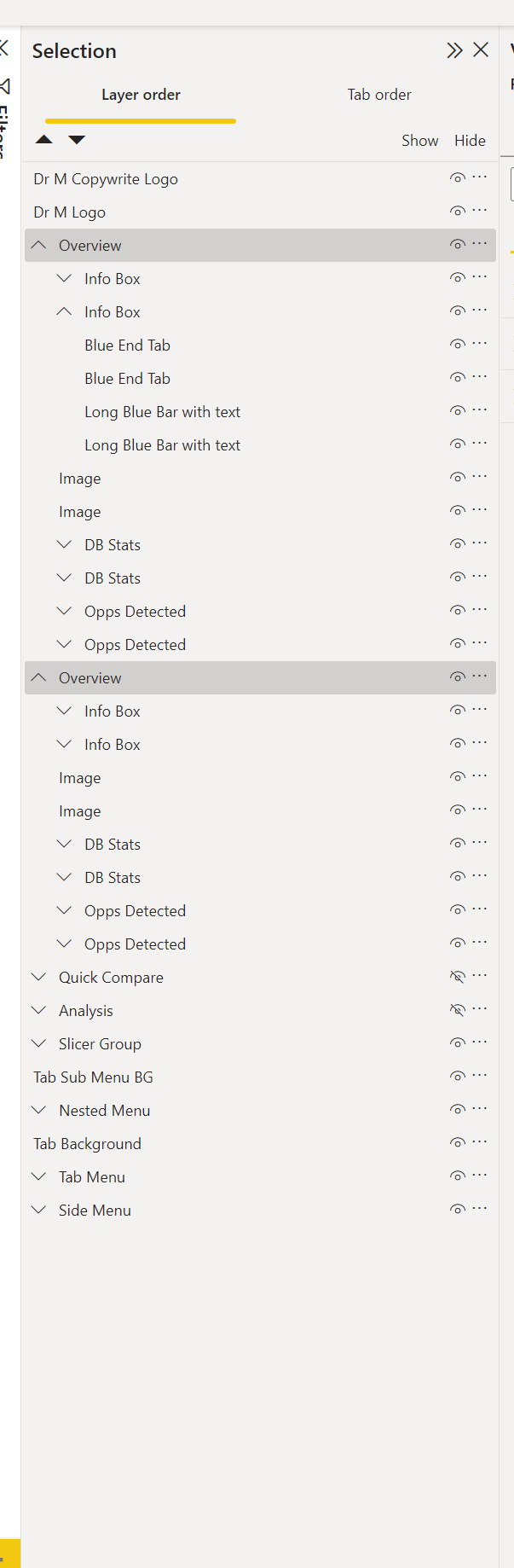This screenshot has height=1568, width=514.
Task: Open more options for the first Overview group
Action: click(480, 242)
